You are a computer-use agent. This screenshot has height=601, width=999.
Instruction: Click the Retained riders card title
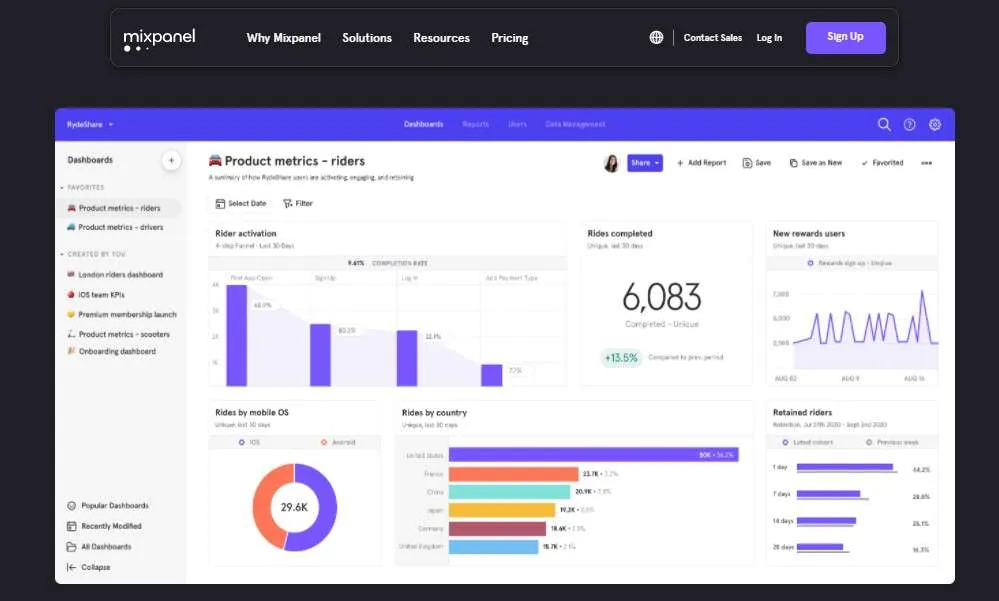tap(802, 413)
